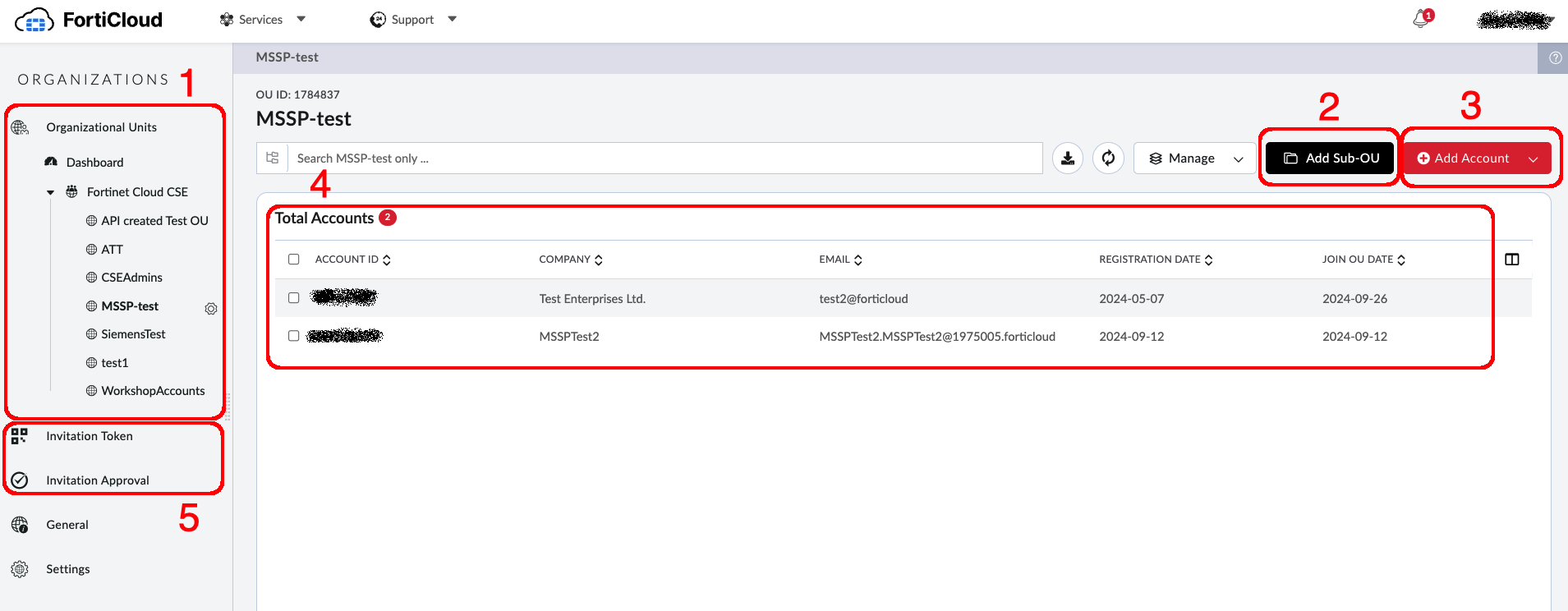The image size is (1568, 611).
Task: Expand the Add Account dropdown arrow
Action: tap(1534, 158)
